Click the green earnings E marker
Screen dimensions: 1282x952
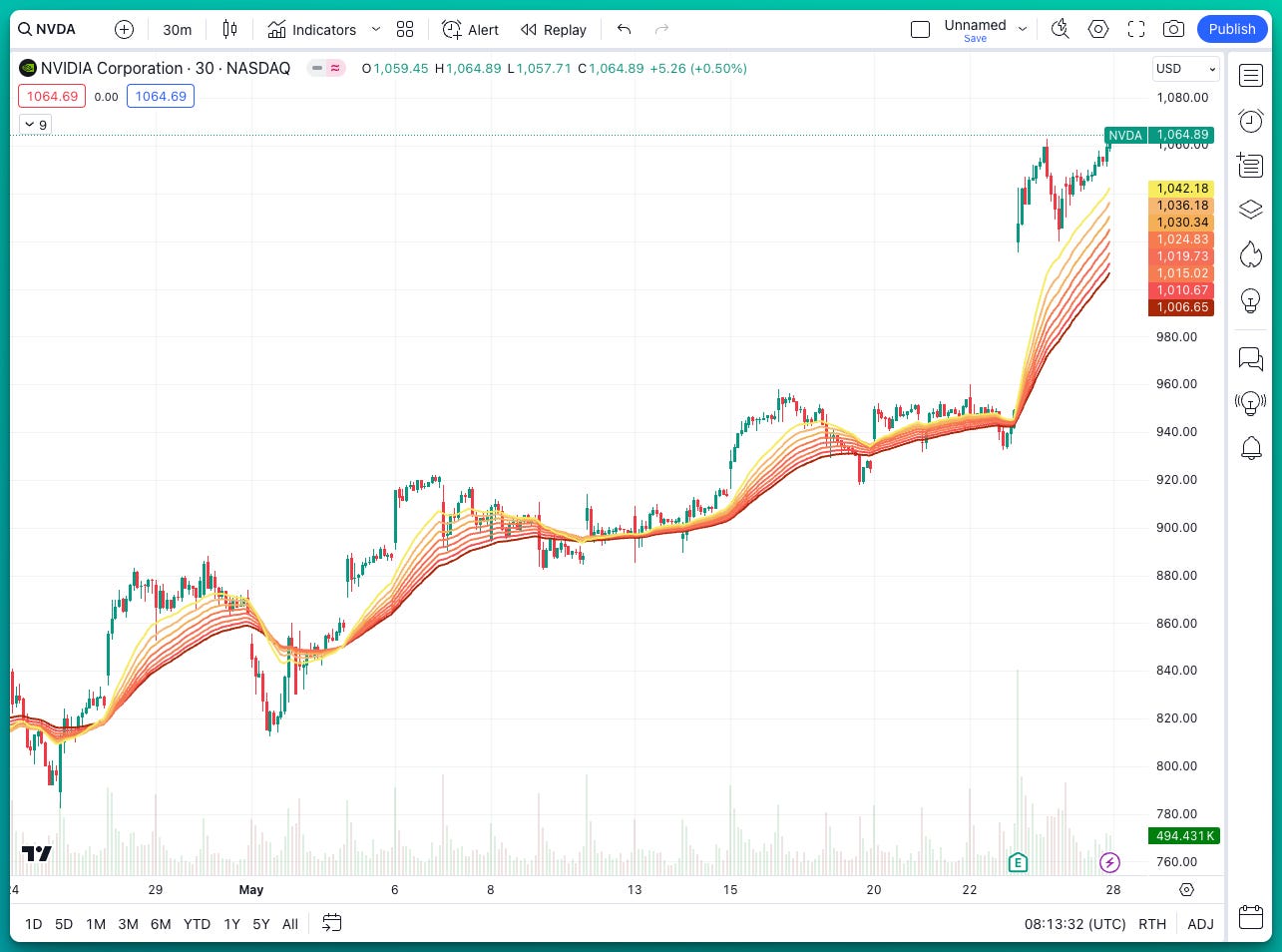[1018, 862]
